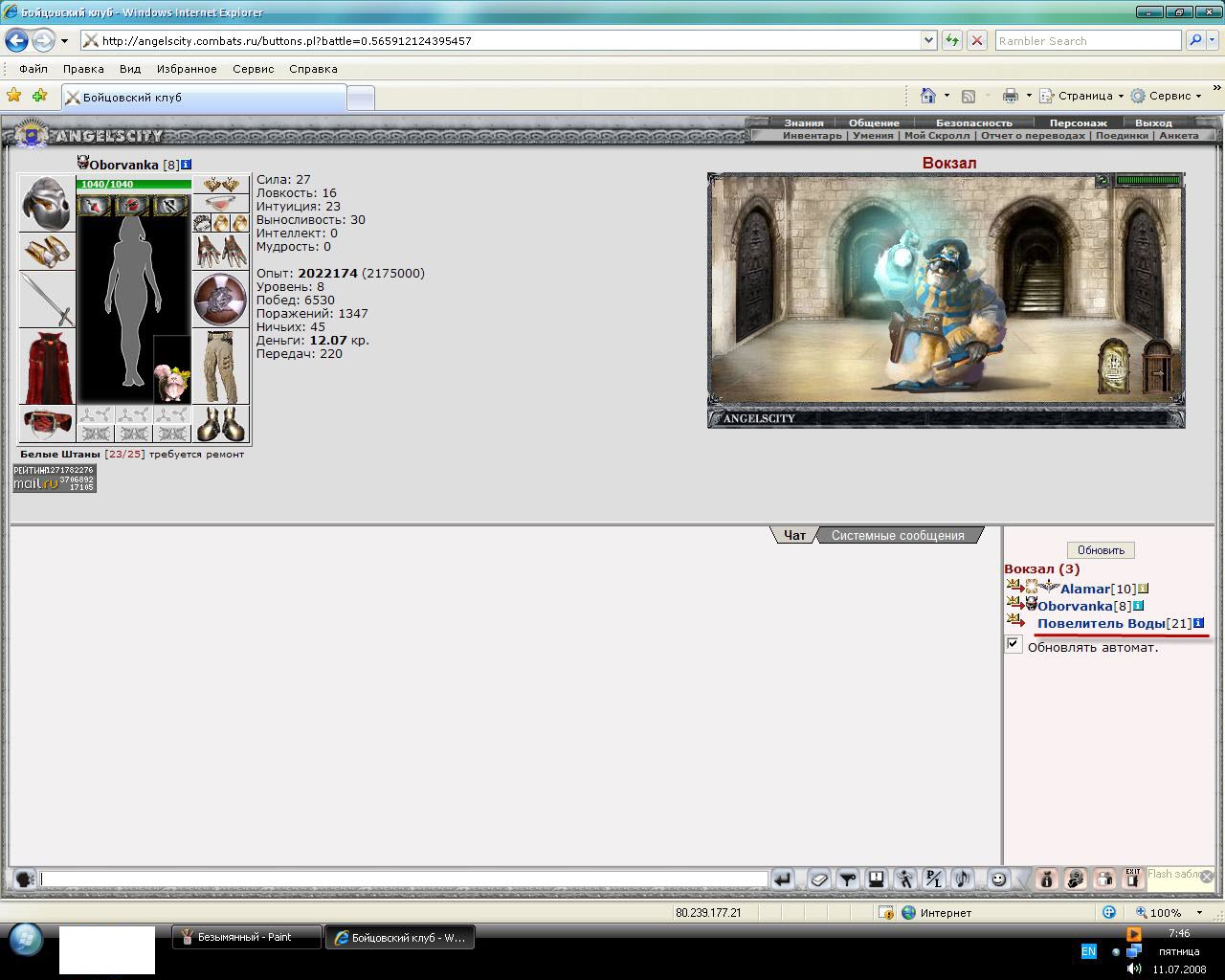Open the zoom level 100% dropdown

[x=1199, y=913]
